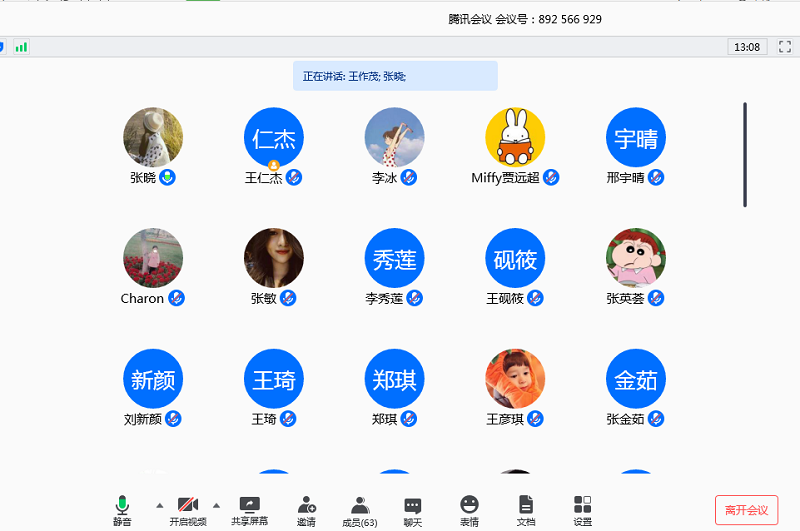The height and width of the screenshot is (531, 800).
Task: Expand audio options arrow beside 静音
Action: click(x=159, y=505)
